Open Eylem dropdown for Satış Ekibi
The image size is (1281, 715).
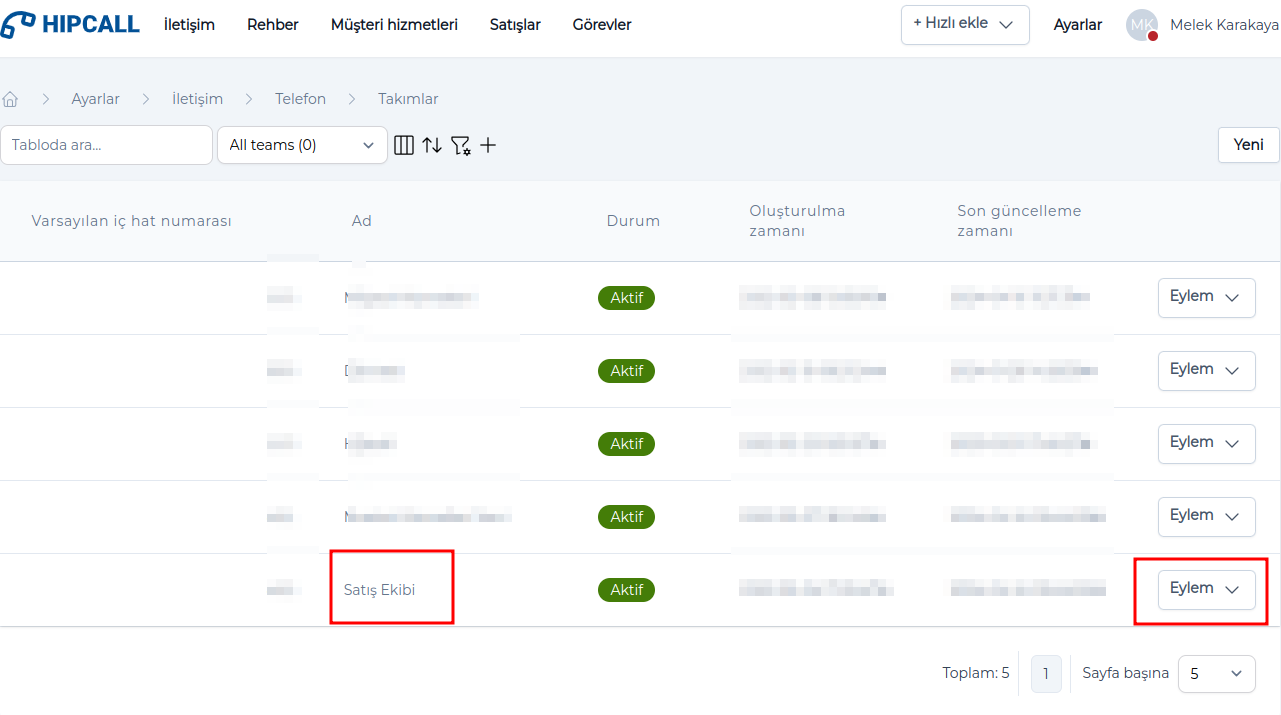(x=1206, y=589)
